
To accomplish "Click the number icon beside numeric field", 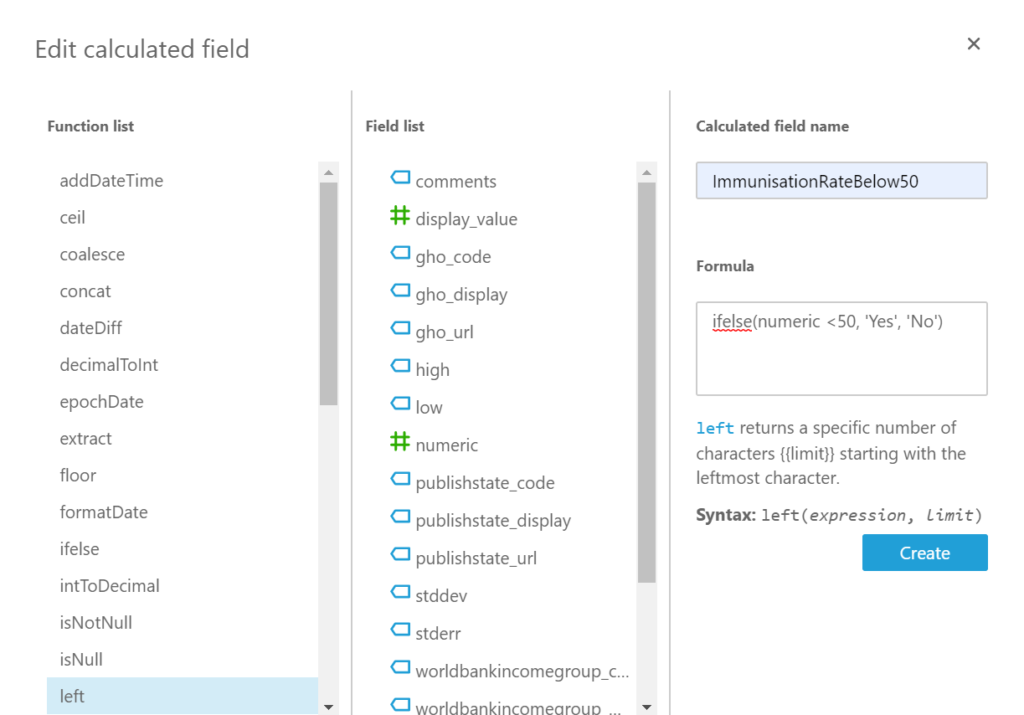I will click(x=400, y=441).
